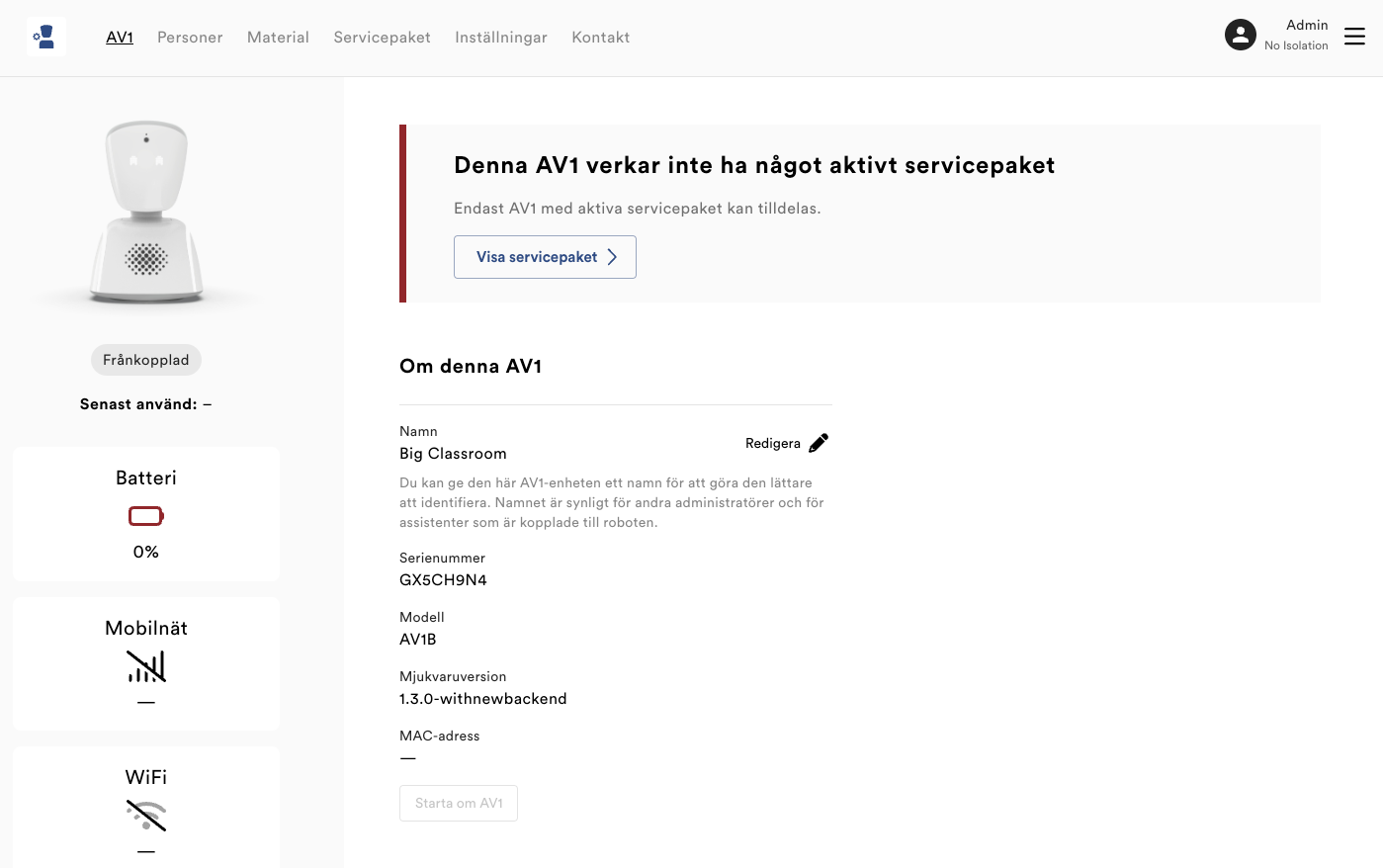The width and height of the screenshot is (1383, 868).
Task: Click the empty battery icon
Action: coord(146,516)
